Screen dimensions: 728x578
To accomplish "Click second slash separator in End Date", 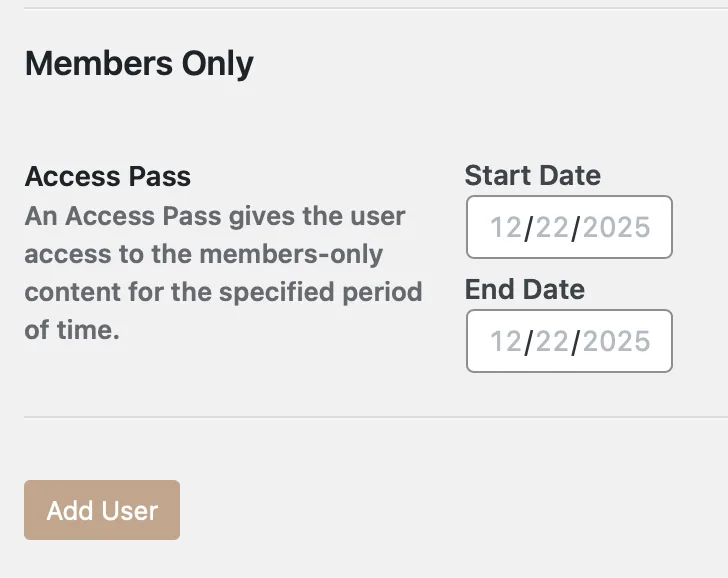I will [x=576, y=341].
